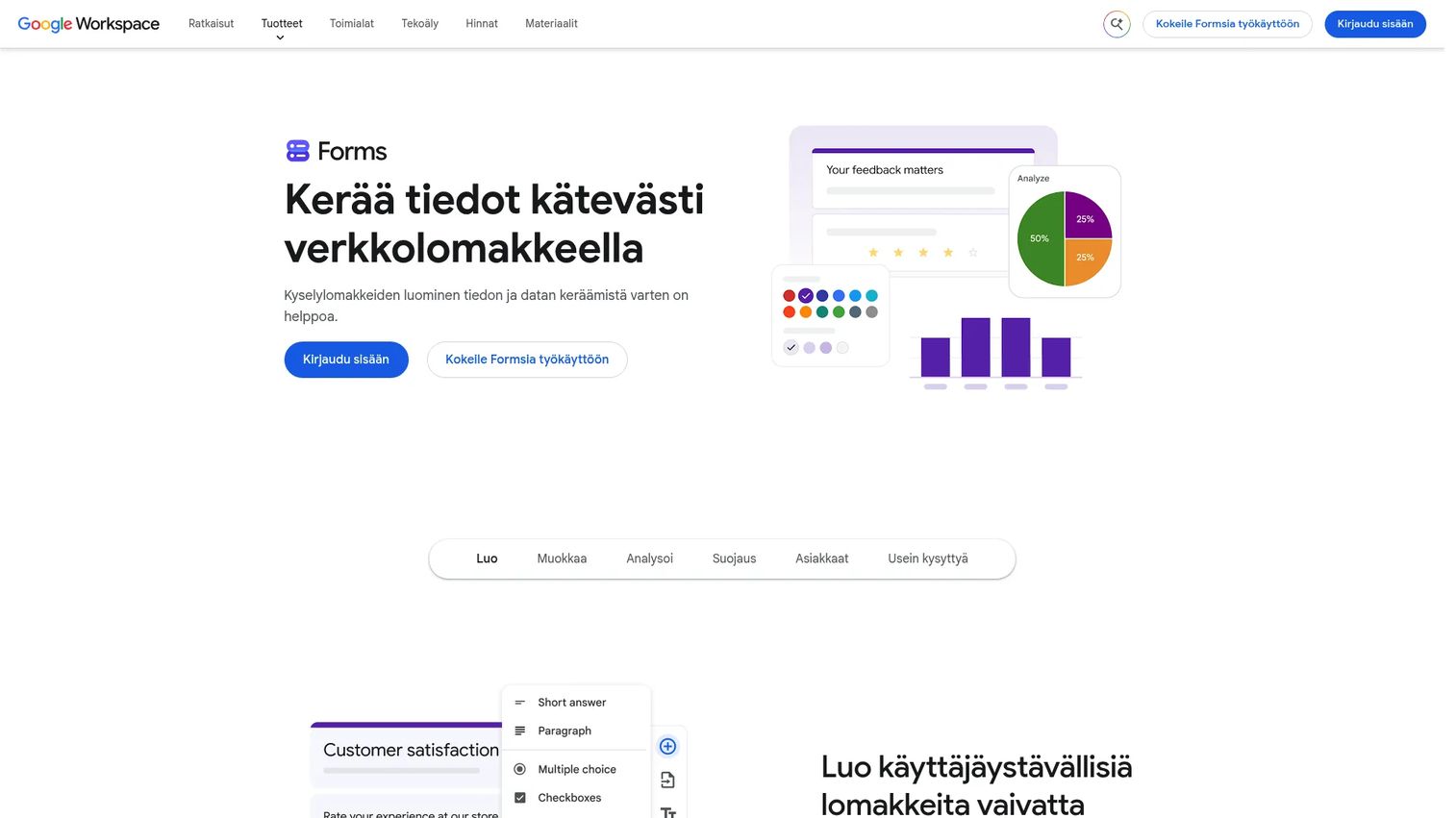This screenshot has width=1456, height=818.
Task: Open the Hinnat page link
Action: (482, 24)
